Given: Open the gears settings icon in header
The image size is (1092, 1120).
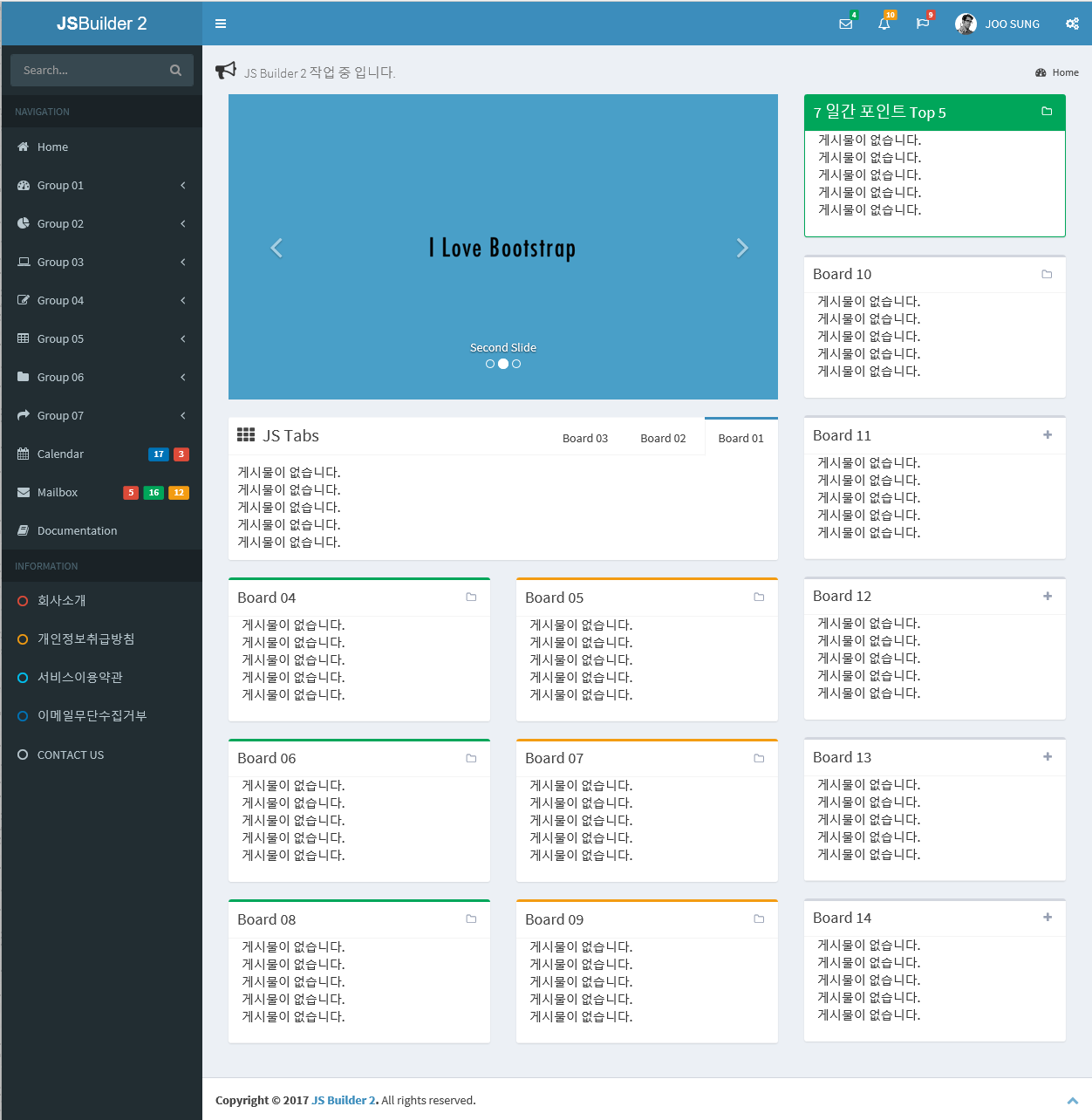Looking at the screenshot, I should pyautogui.click(x=1072, y=24).
